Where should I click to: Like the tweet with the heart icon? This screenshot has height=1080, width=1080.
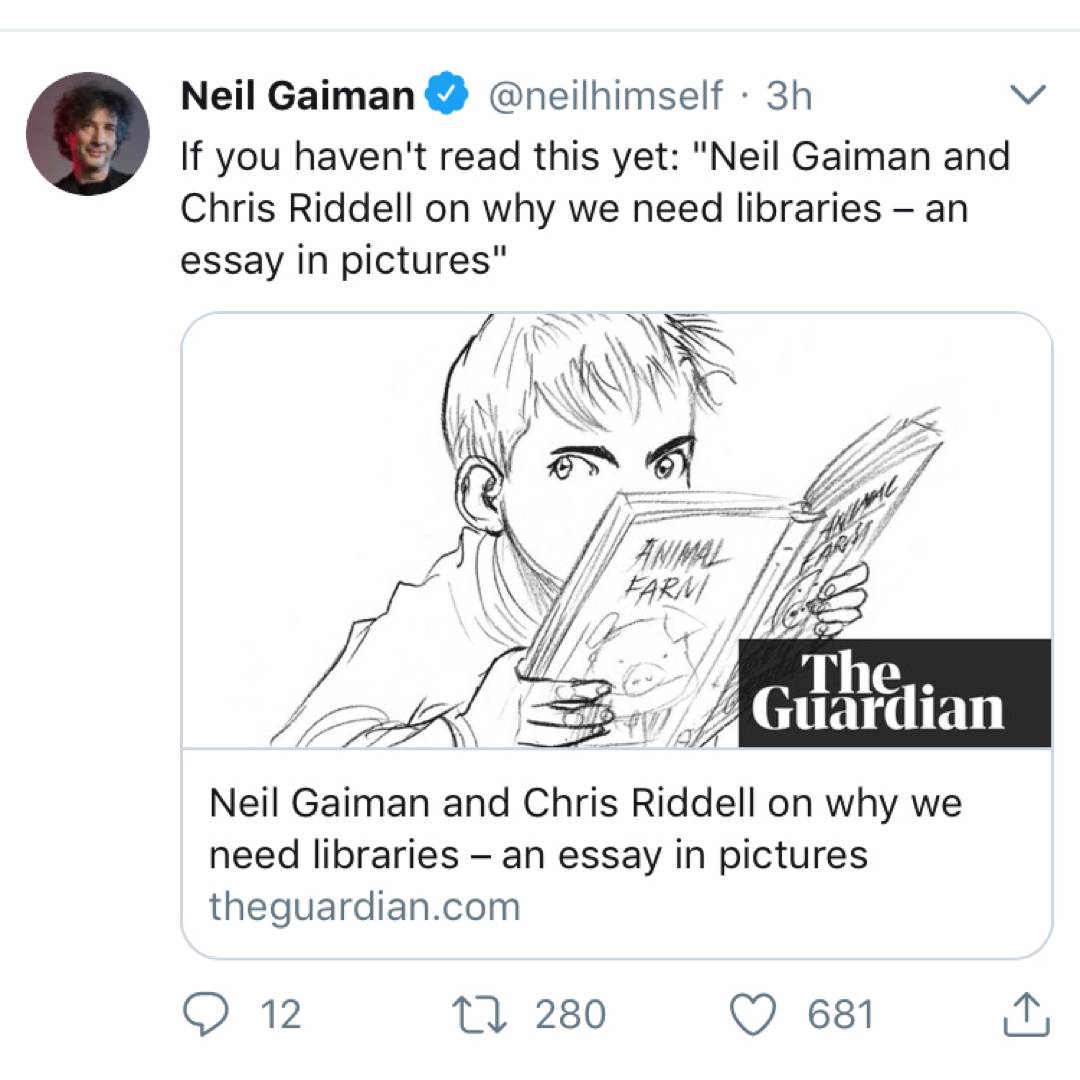click(755, 1014)
